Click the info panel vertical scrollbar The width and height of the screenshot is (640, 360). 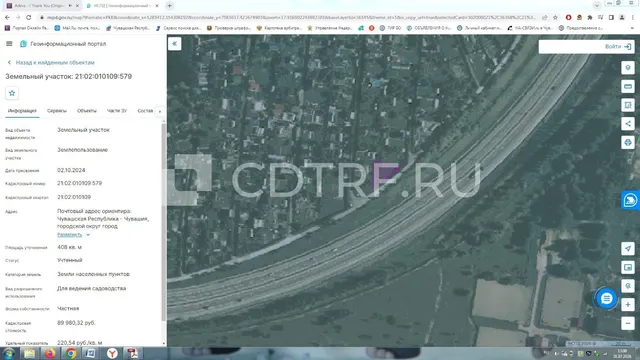coord(164,222)
